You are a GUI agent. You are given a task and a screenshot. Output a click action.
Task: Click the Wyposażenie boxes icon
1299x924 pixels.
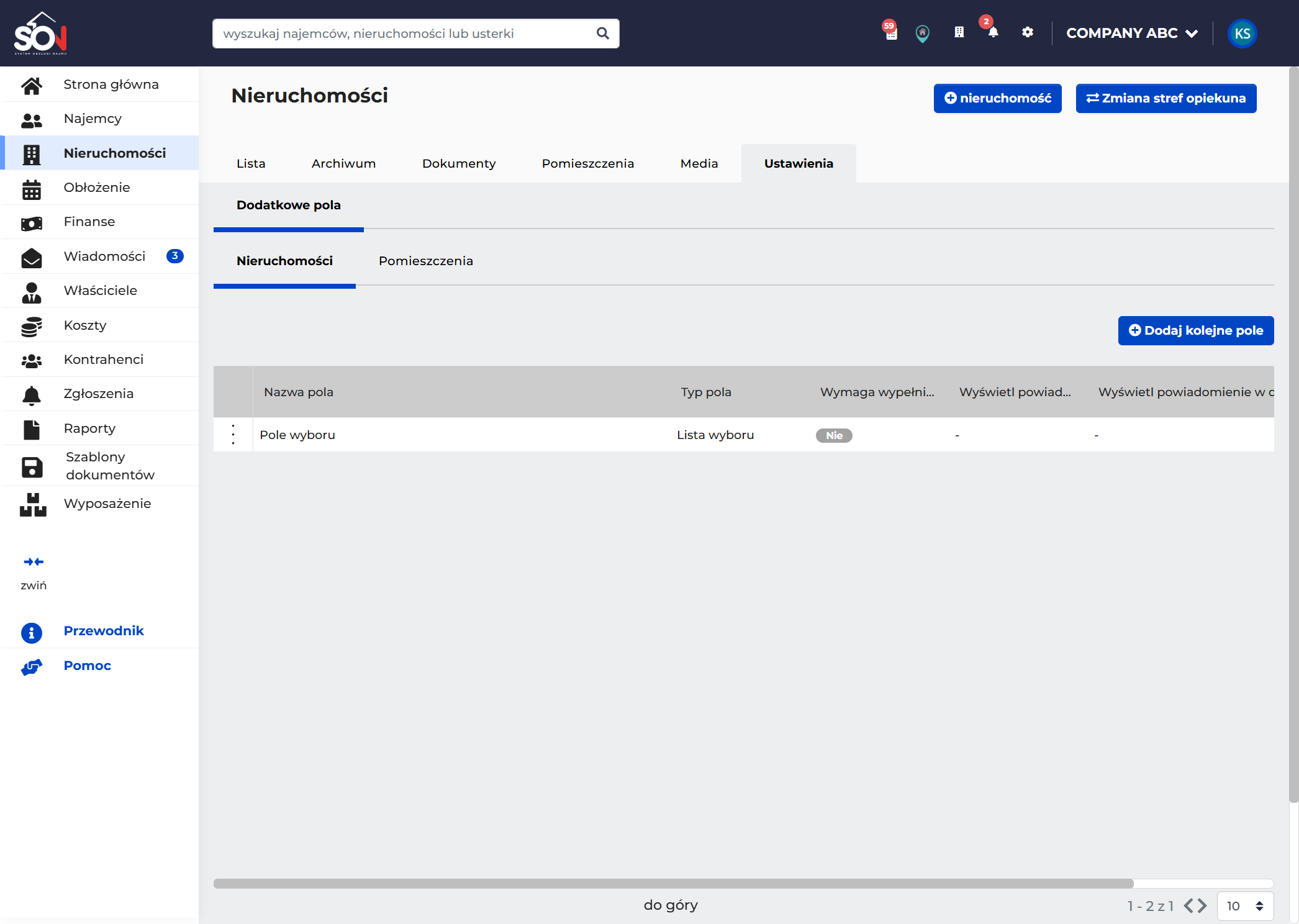click(33, 505)
